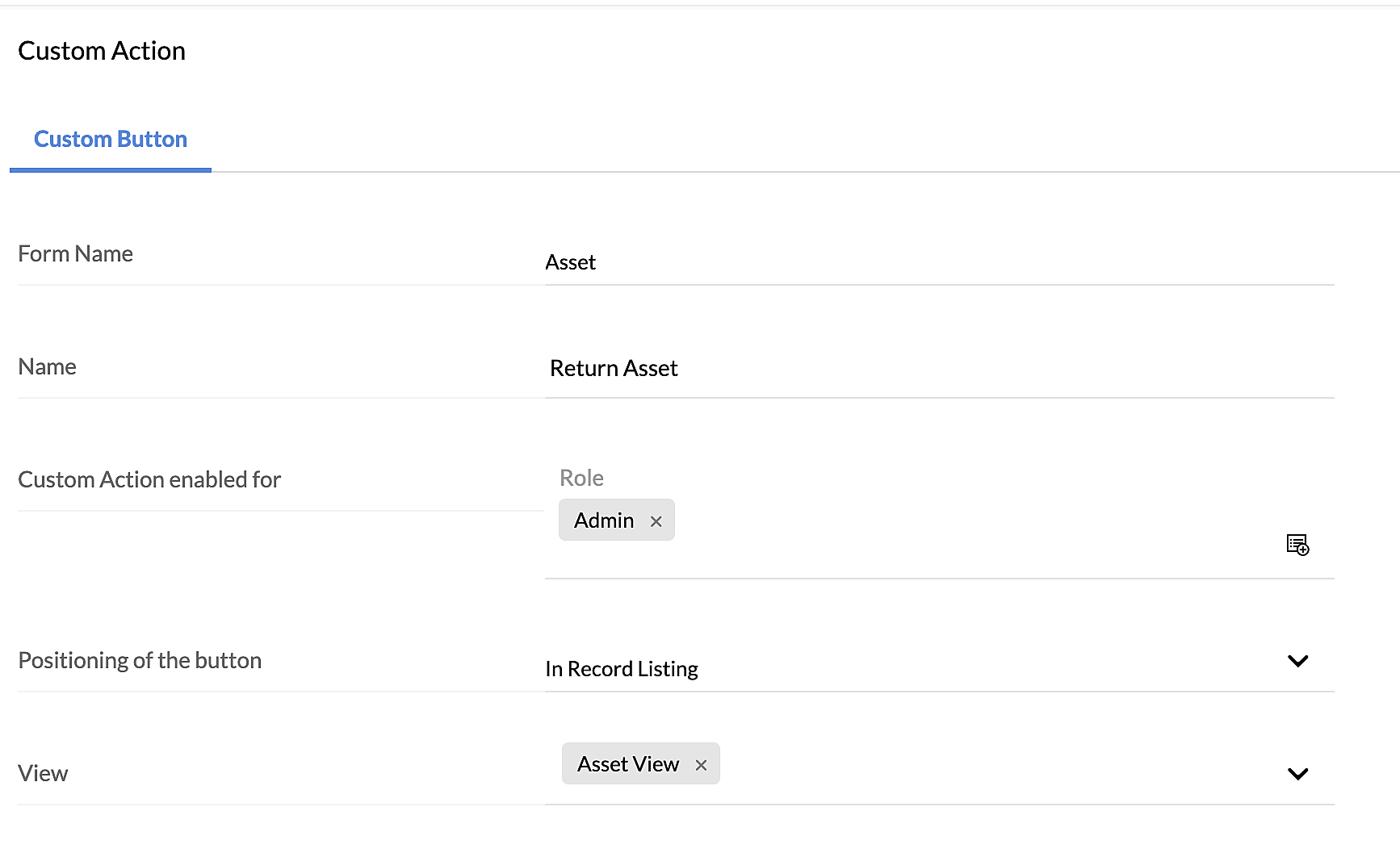Focus the role box right of Admin chip
The image size is (1400, 857).
(969, 521)
